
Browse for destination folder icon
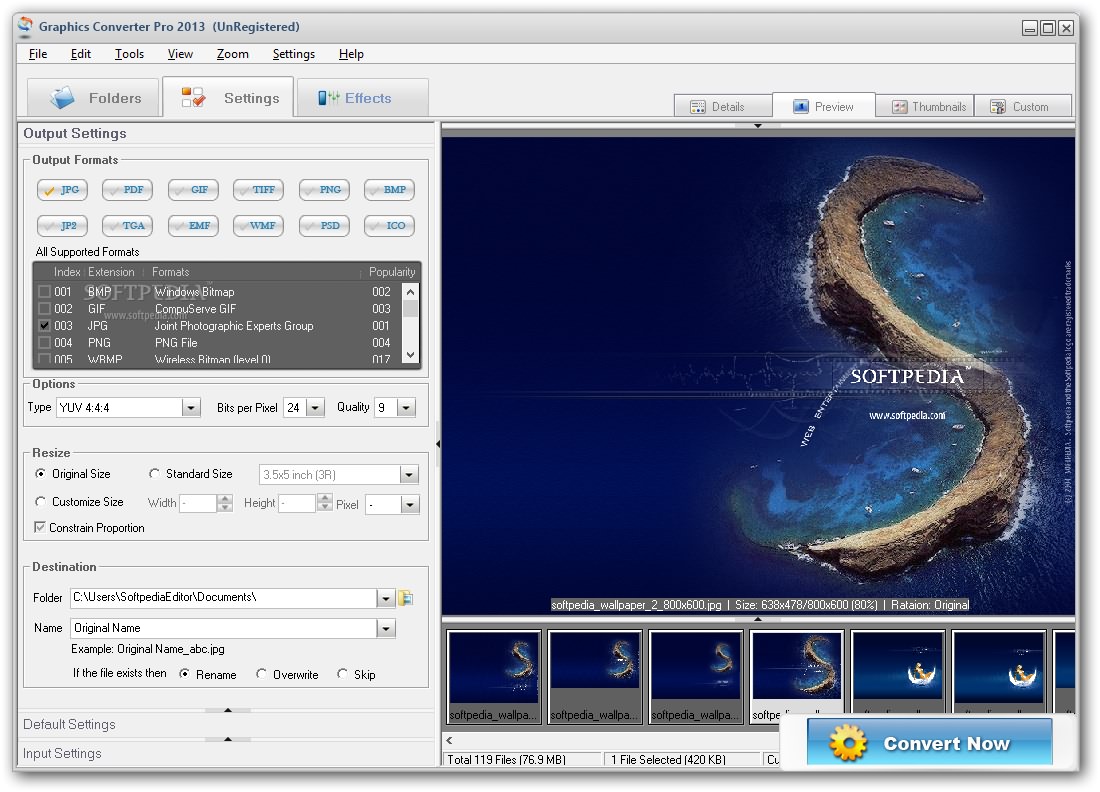[x=405, y=598]
